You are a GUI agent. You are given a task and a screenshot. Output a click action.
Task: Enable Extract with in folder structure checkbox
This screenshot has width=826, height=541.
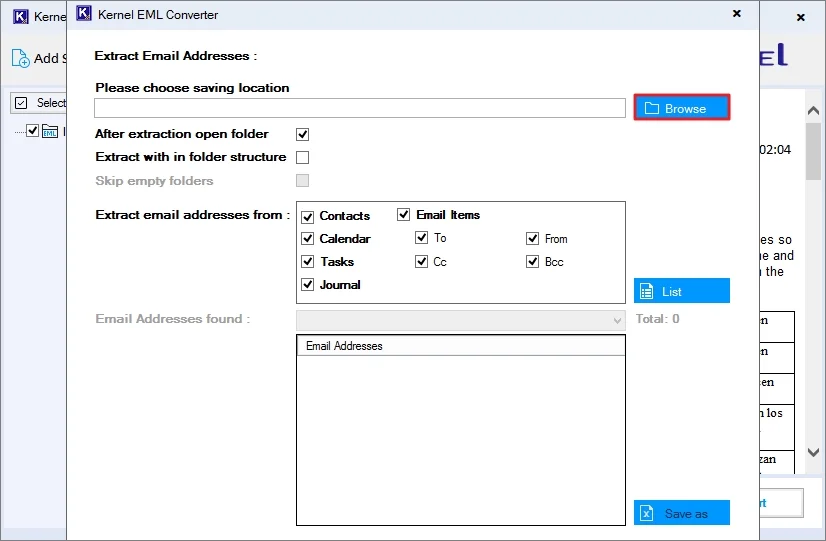point(302,158)
